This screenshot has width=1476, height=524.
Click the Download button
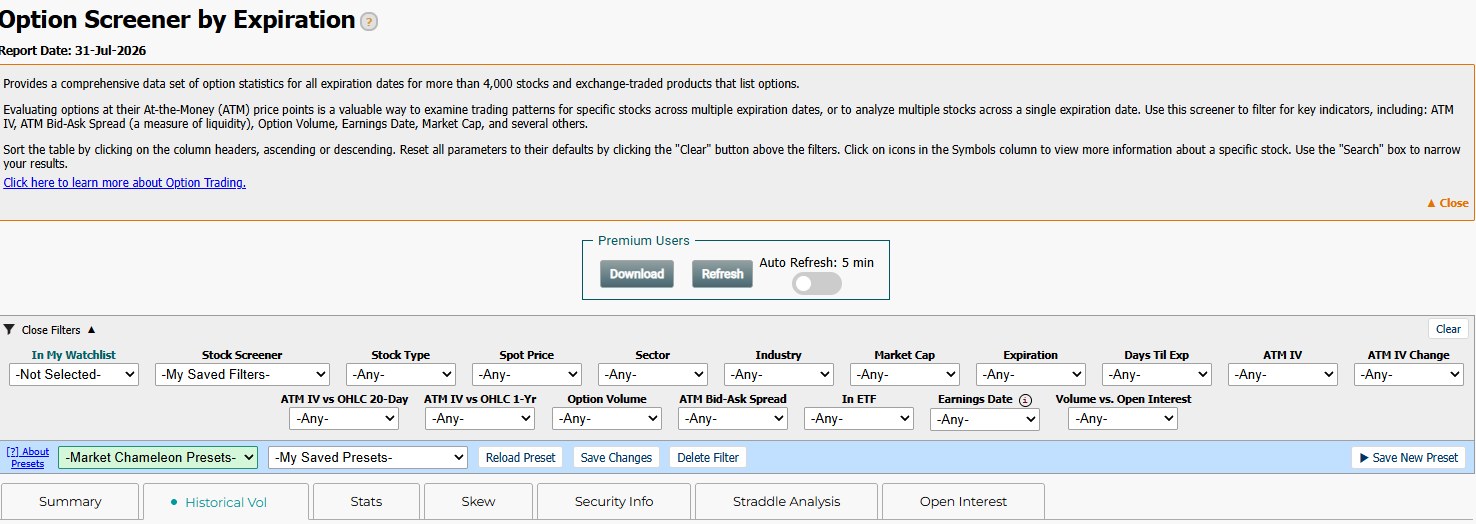637,274
